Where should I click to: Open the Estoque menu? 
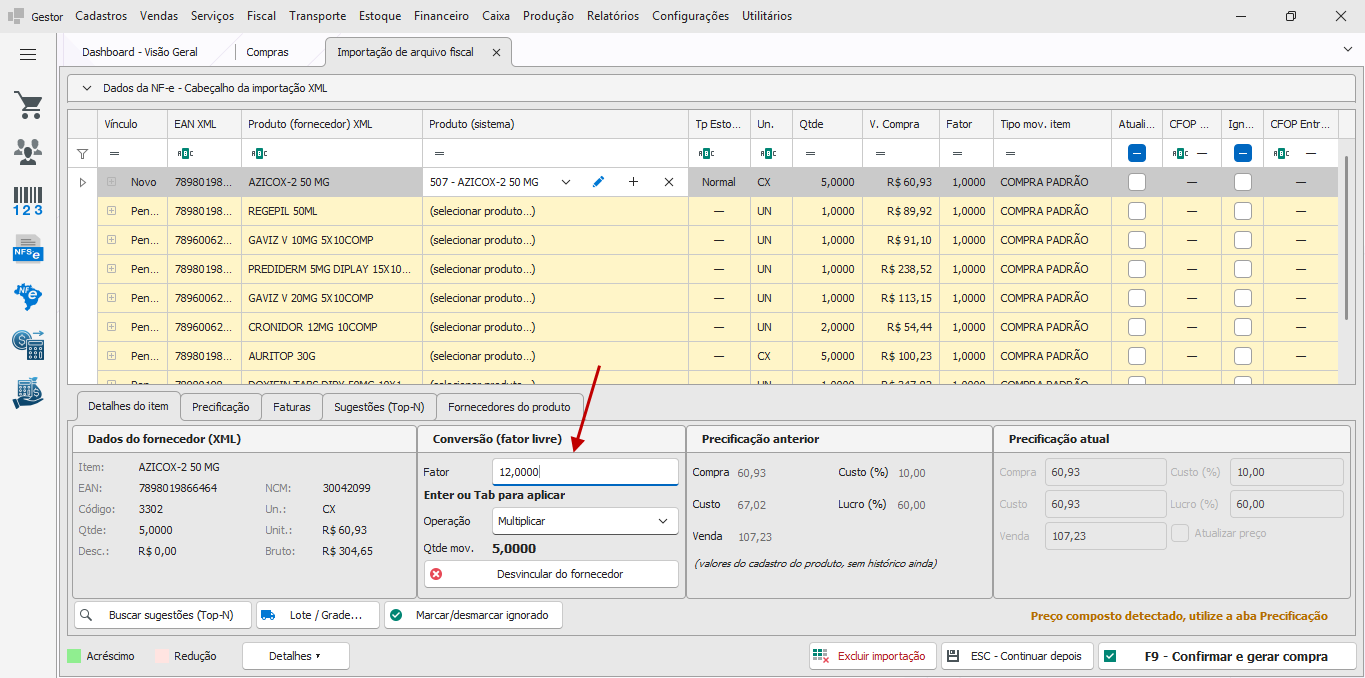click(x=379, y=16)
